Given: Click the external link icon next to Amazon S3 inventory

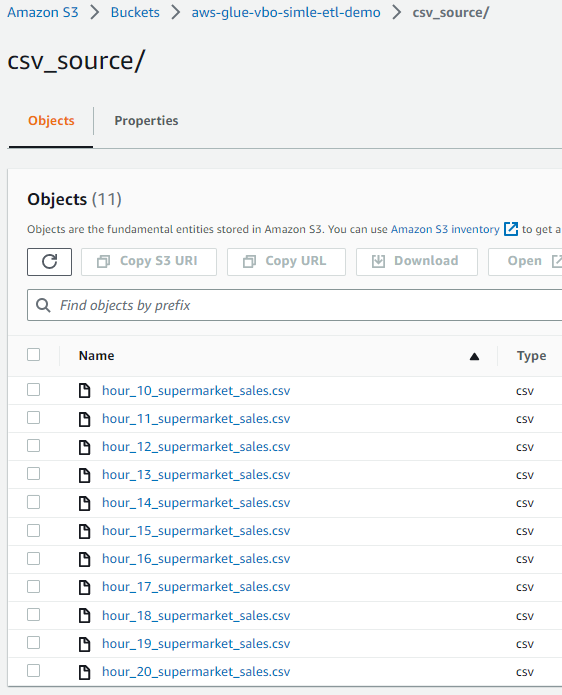Looking at the screenshot, I should pyautogui.click(x=511, y=229).
